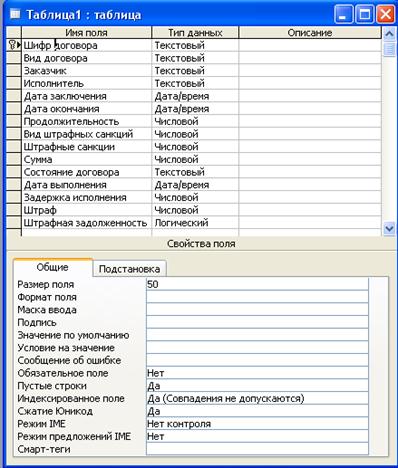Click the Маска ввода input box
This screenshot has width=398, height=468.
[x=257, y=310]
